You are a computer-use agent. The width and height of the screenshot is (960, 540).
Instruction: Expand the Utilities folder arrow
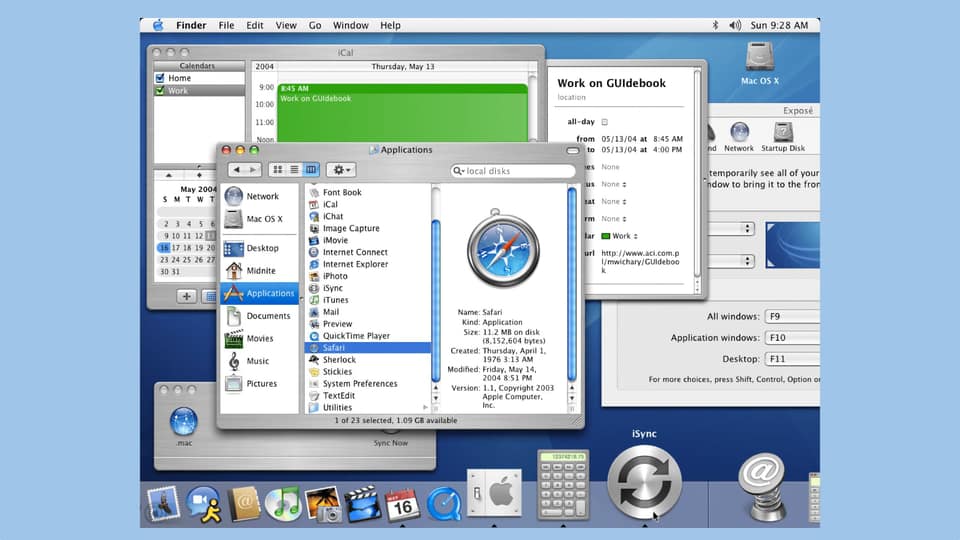[x=425, y=407]
